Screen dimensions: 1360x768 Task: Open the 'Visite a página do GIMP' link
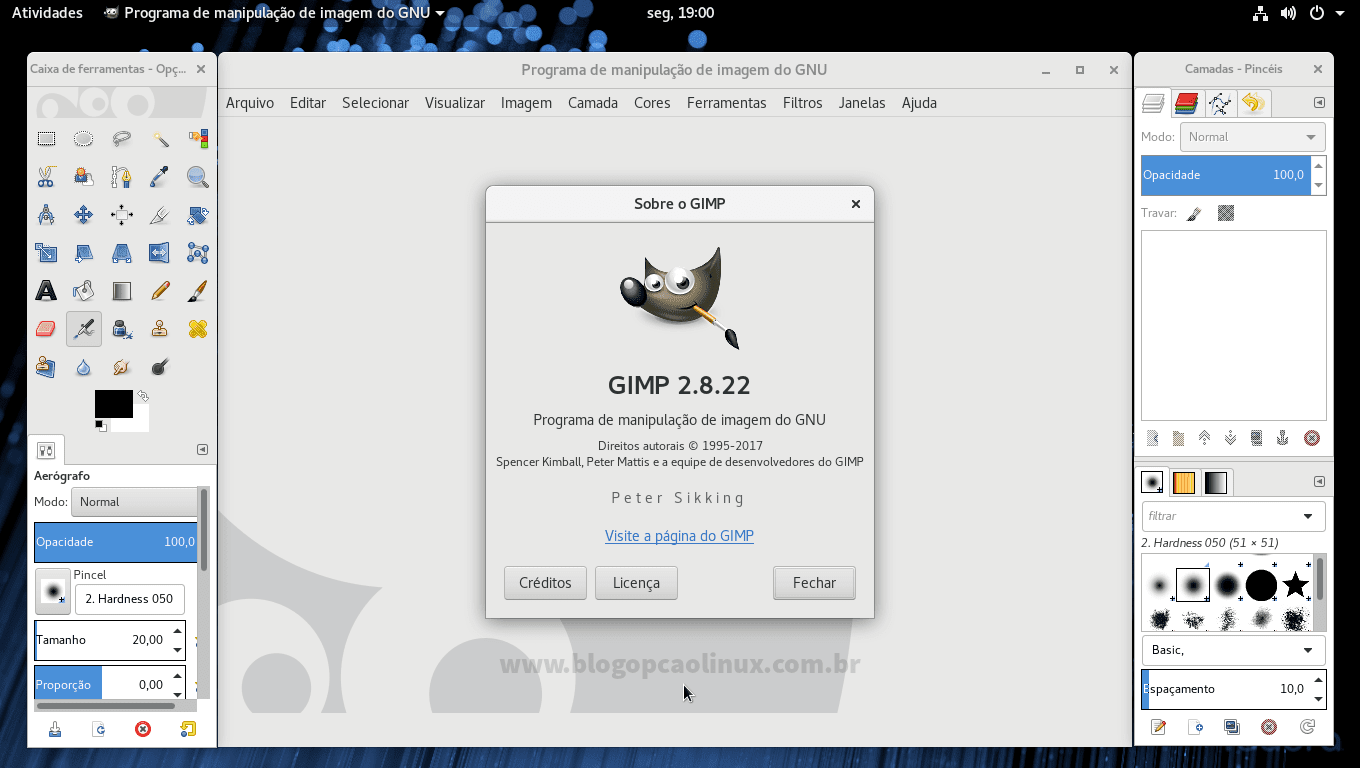pos(679,536)
